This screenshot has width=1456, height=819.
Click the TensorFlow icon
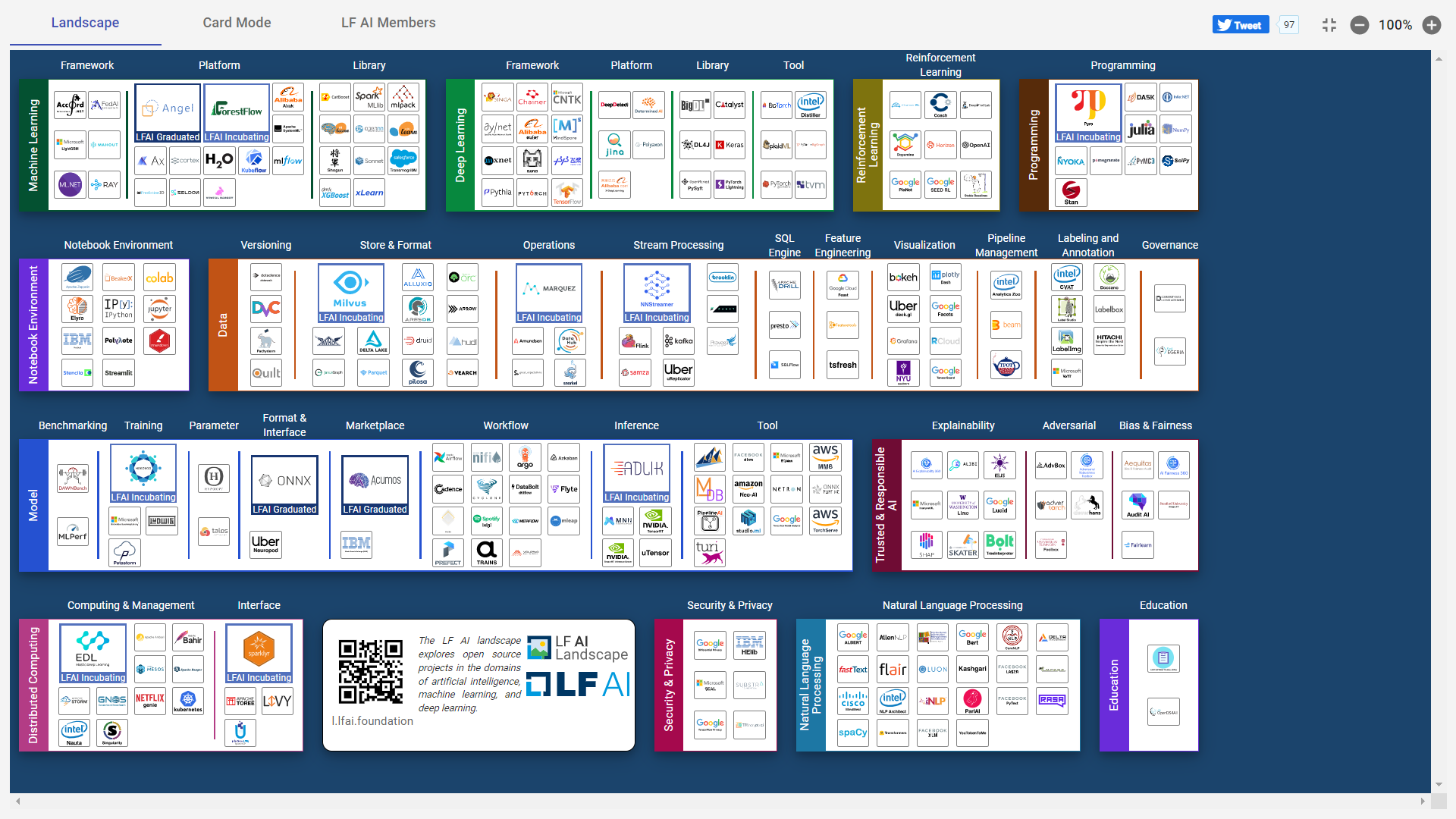pos(567,193)
